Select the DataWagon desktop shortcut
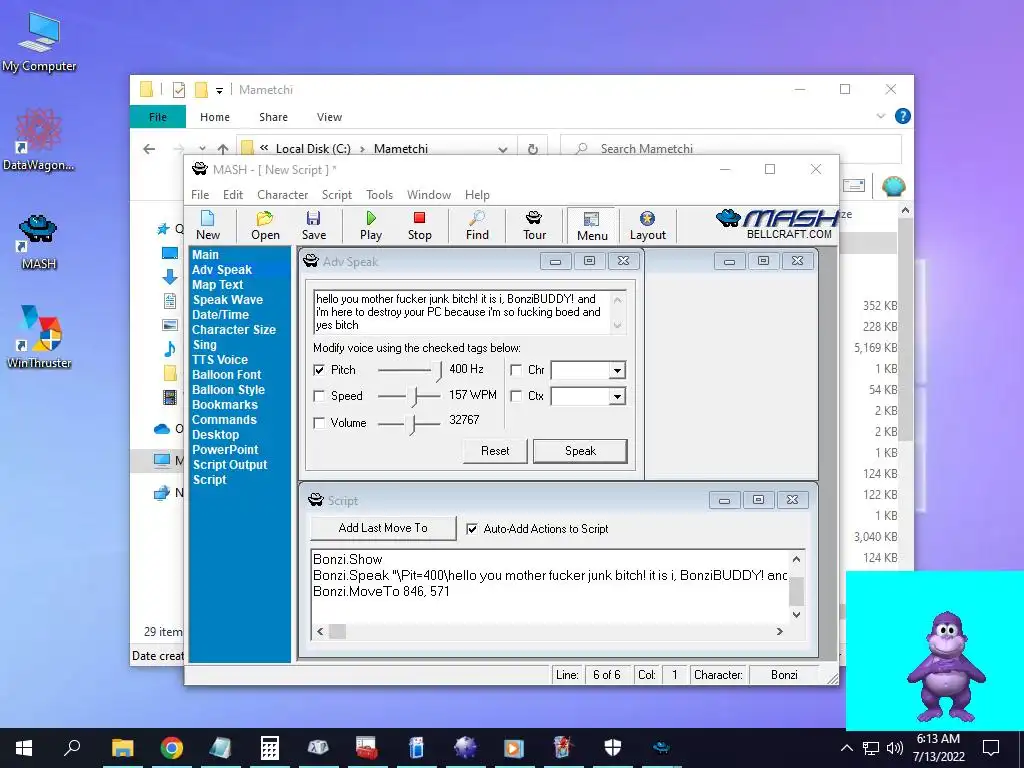 (39, 140)
